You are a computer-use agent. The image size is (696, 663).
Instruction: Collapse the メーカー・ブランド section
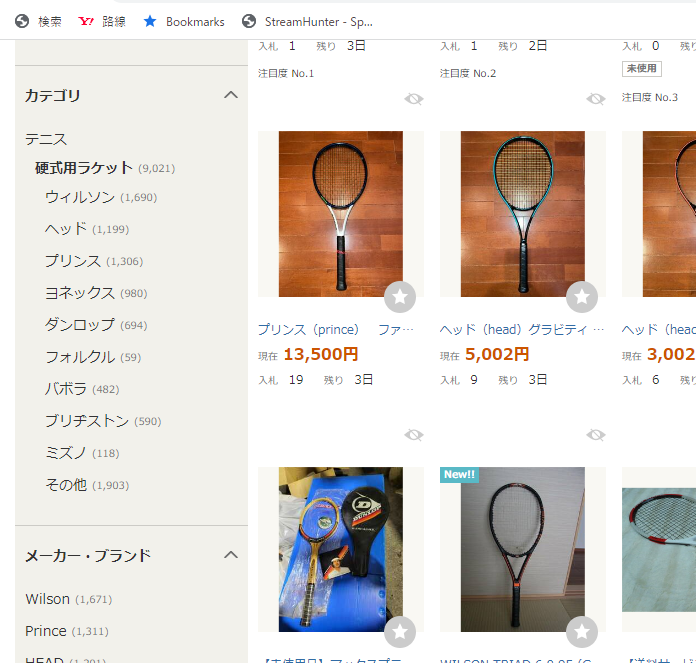(x=231, y=555)
